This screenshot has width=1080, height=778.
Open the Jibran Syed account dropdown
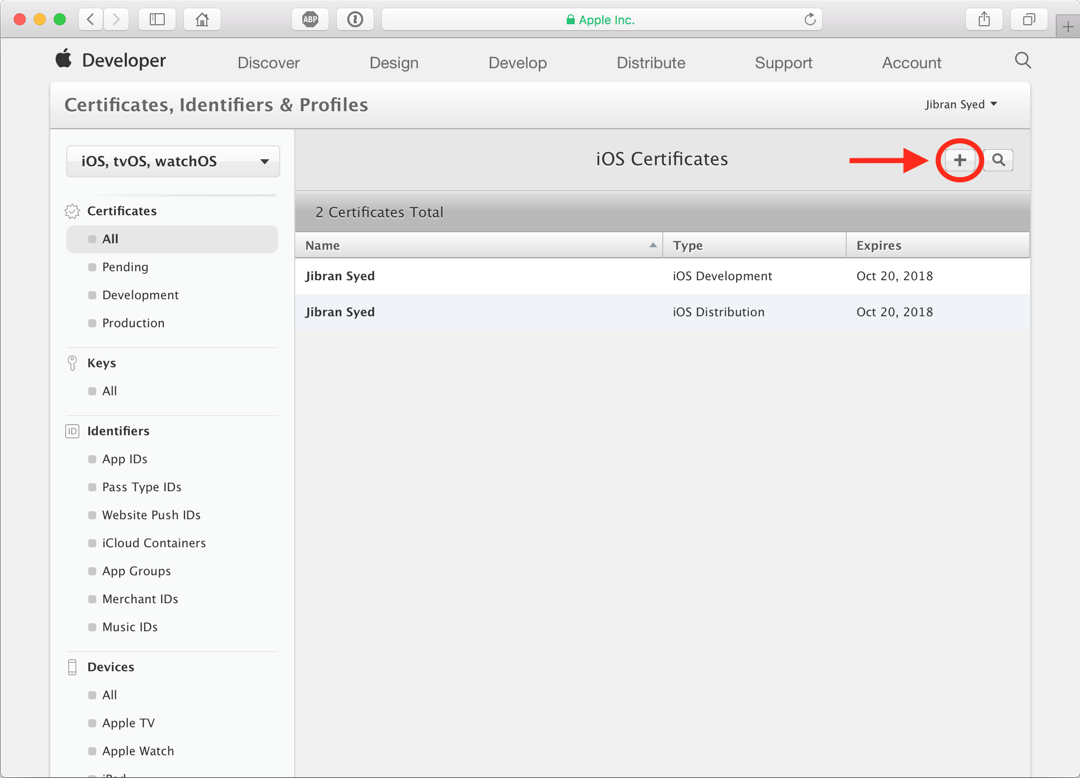tap(961, 105)
